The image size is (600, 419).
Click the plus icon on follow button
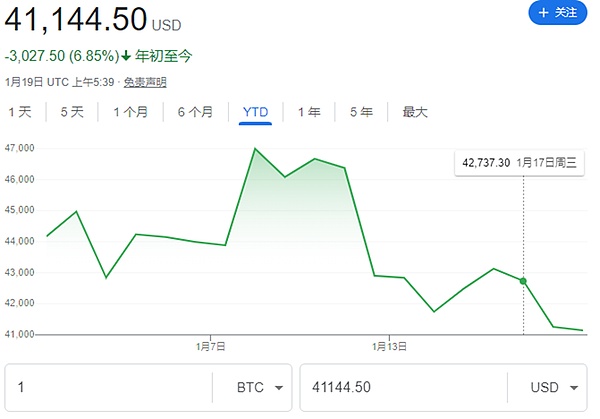544,13
